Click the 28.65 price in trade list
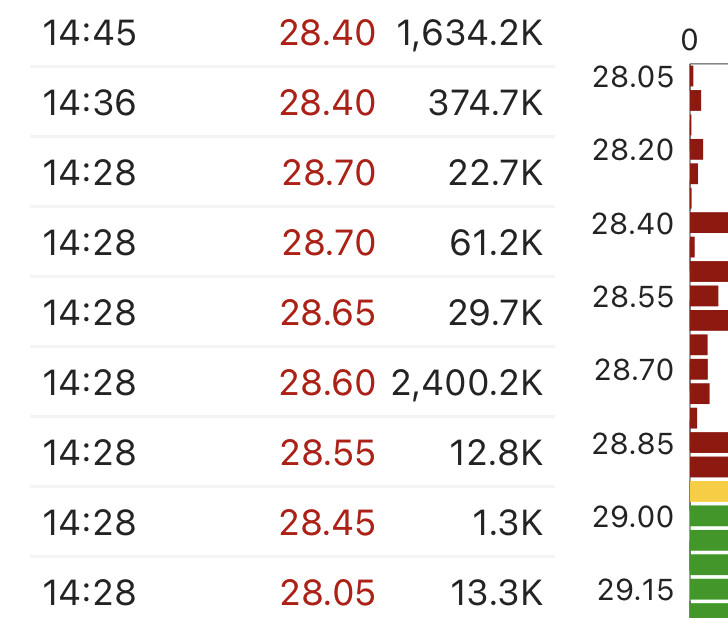 327,313
